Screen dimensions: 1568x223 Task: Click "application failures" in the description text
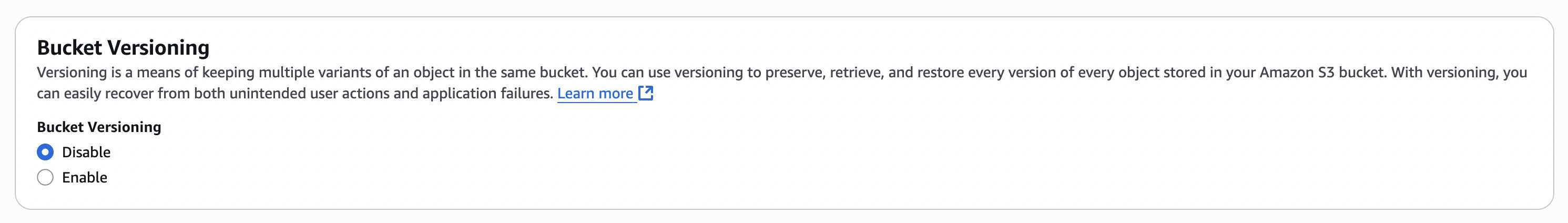coord(487,94)
